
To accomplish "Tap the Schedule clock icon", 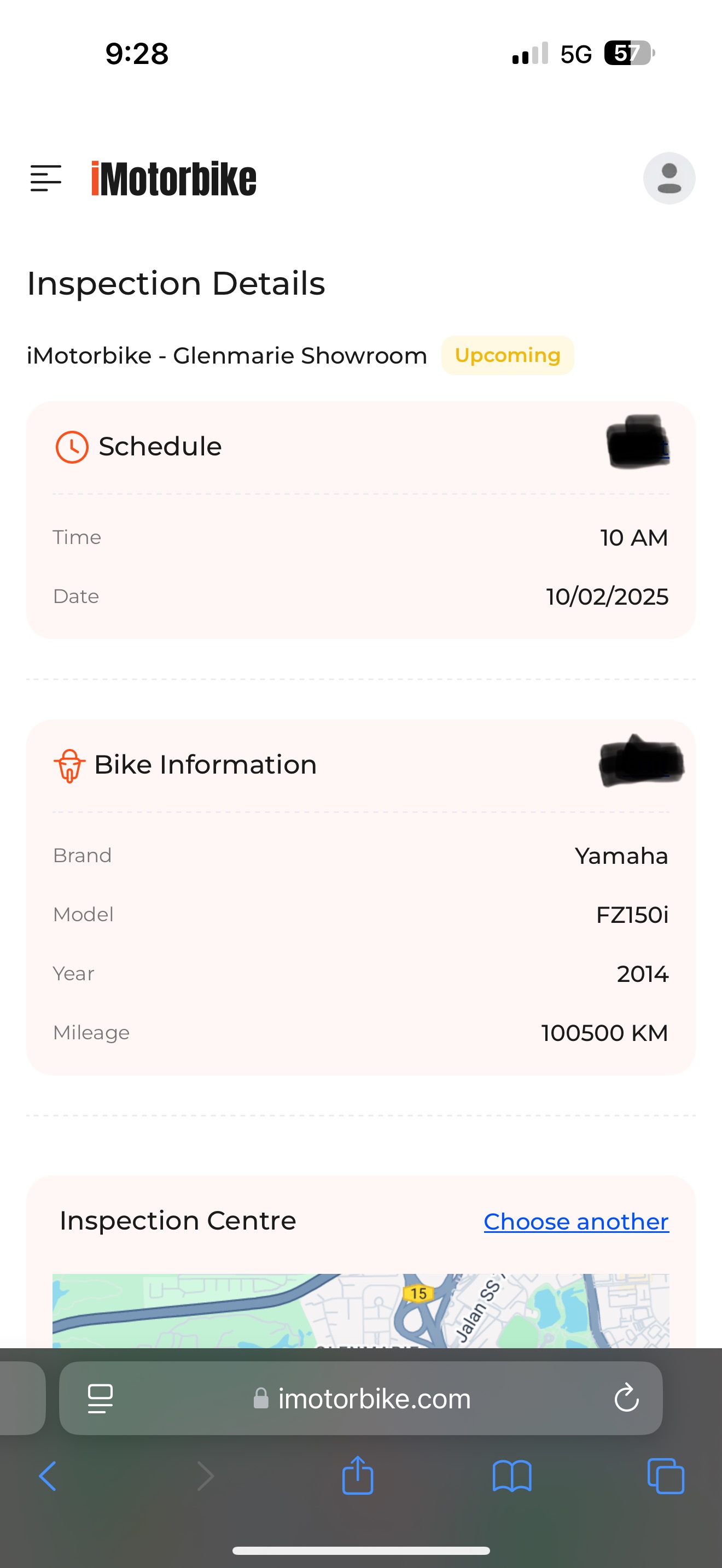I will click(x=72, y=447).
